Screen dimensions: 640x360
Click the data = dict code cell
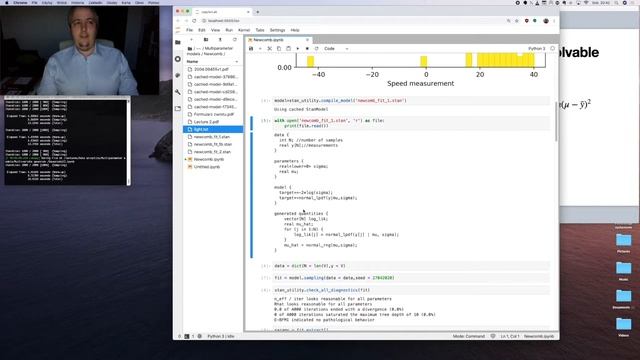(411, 266)
